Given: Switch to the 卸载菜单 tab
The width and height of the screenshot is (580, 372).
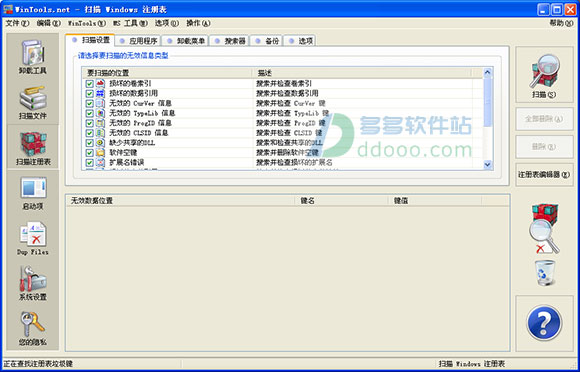Looking at the screenshot, I should coord(186,41).
